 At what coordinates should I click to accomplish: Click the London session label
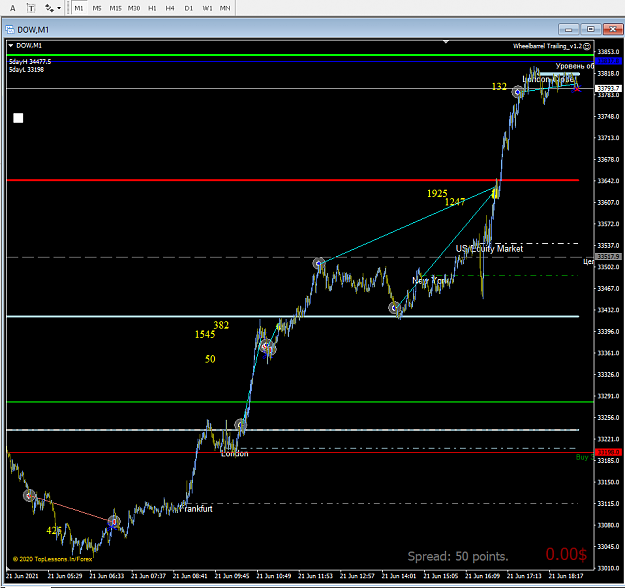[234, 454]
